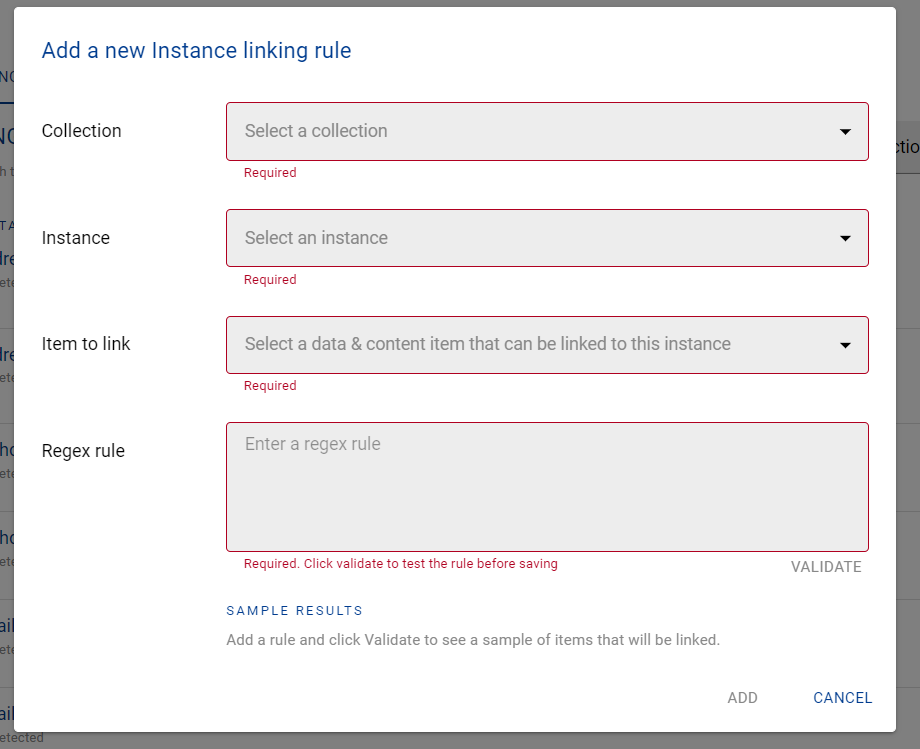Click the 'Regex rule' label
The image size is (920, 749).
click(83, 451)
